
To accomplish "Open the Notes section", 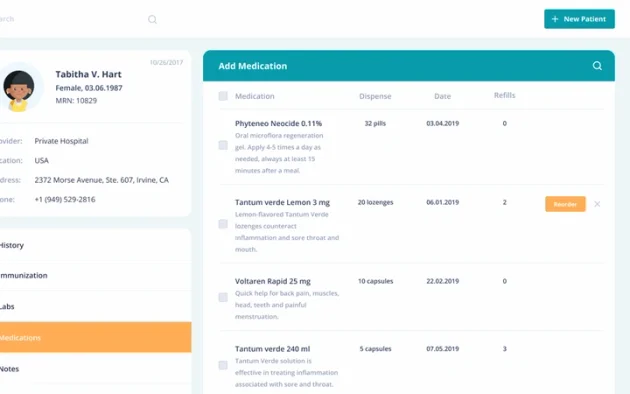I will pyautogui.click(x=96, y=369).
